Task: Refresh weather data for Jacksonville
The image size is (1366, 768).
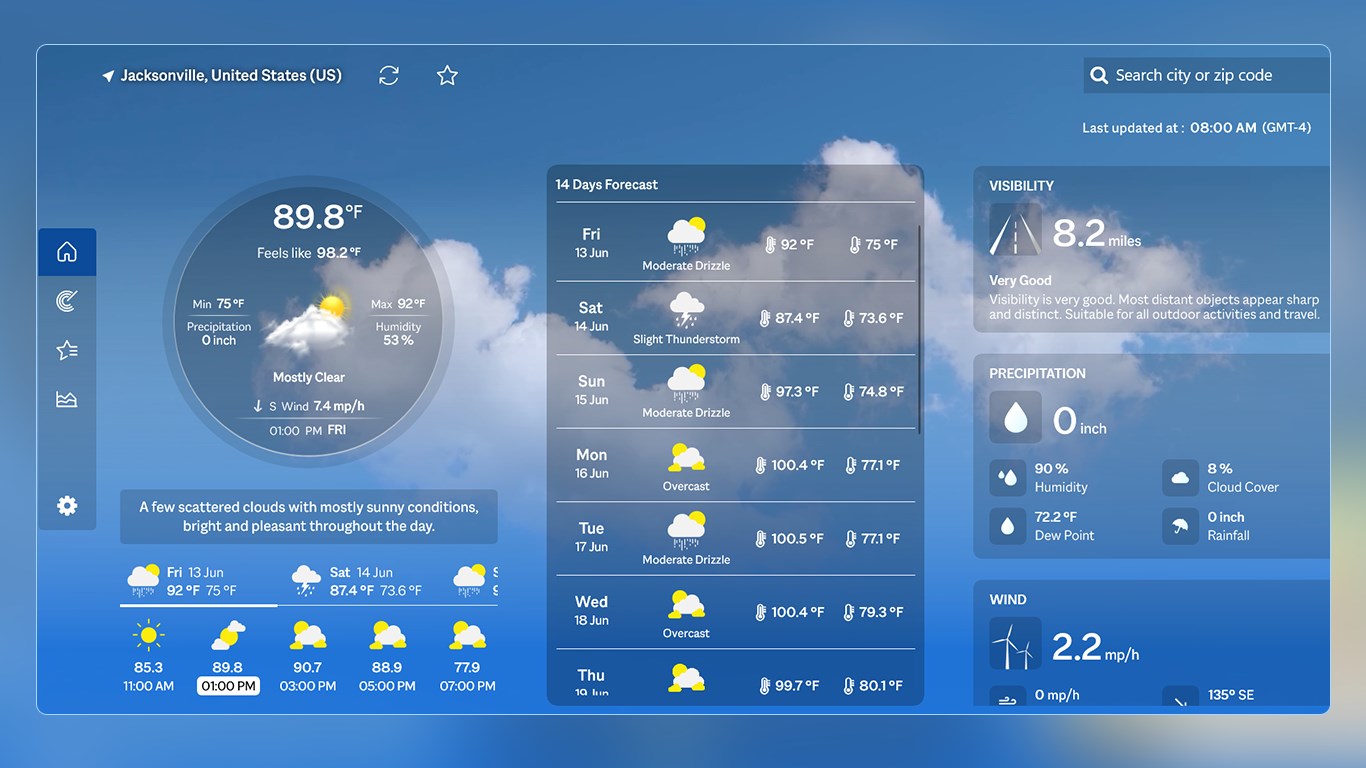Action: [388, 74]
